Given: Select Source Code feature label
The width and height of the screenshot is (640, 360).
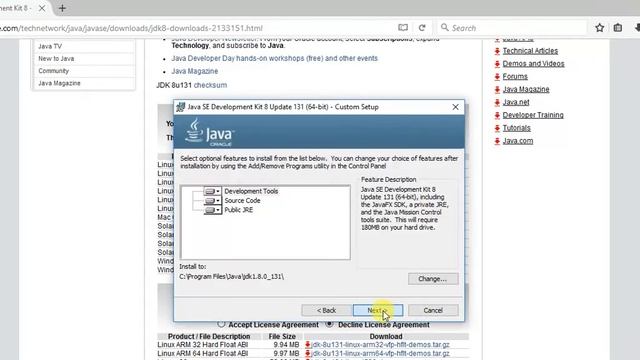Looking at the screenshot, I should [x=242, y=200].
